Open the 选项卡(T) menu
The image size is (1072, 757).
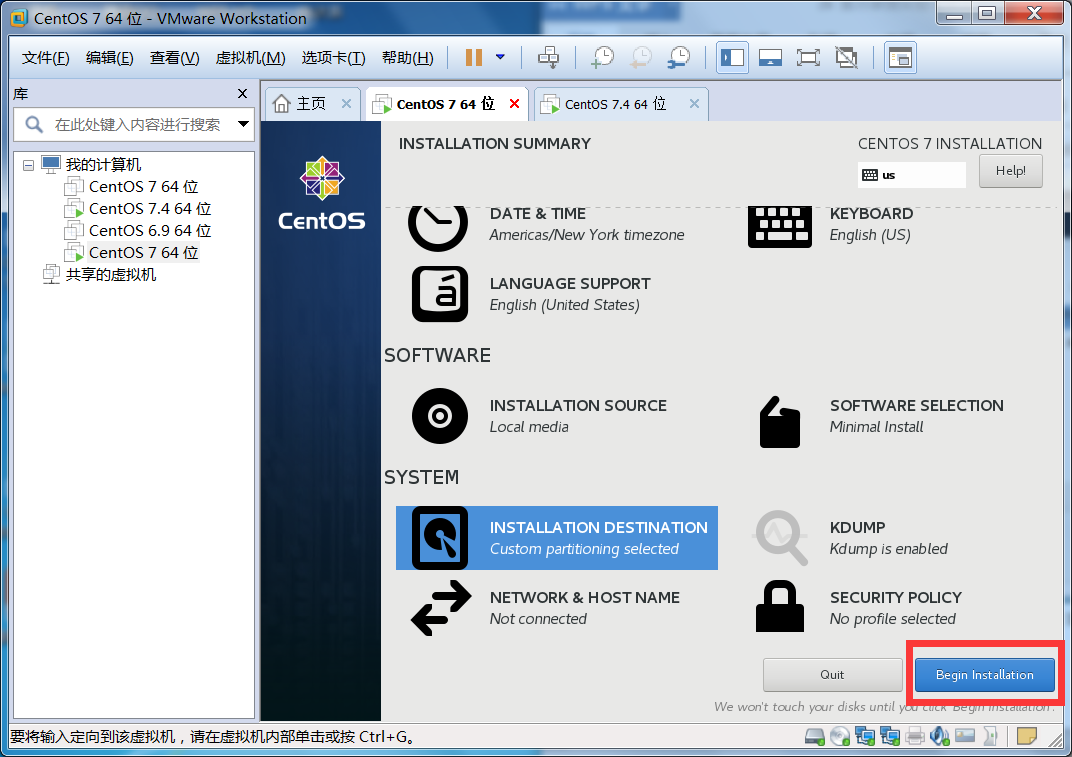[x=333, y=58]
